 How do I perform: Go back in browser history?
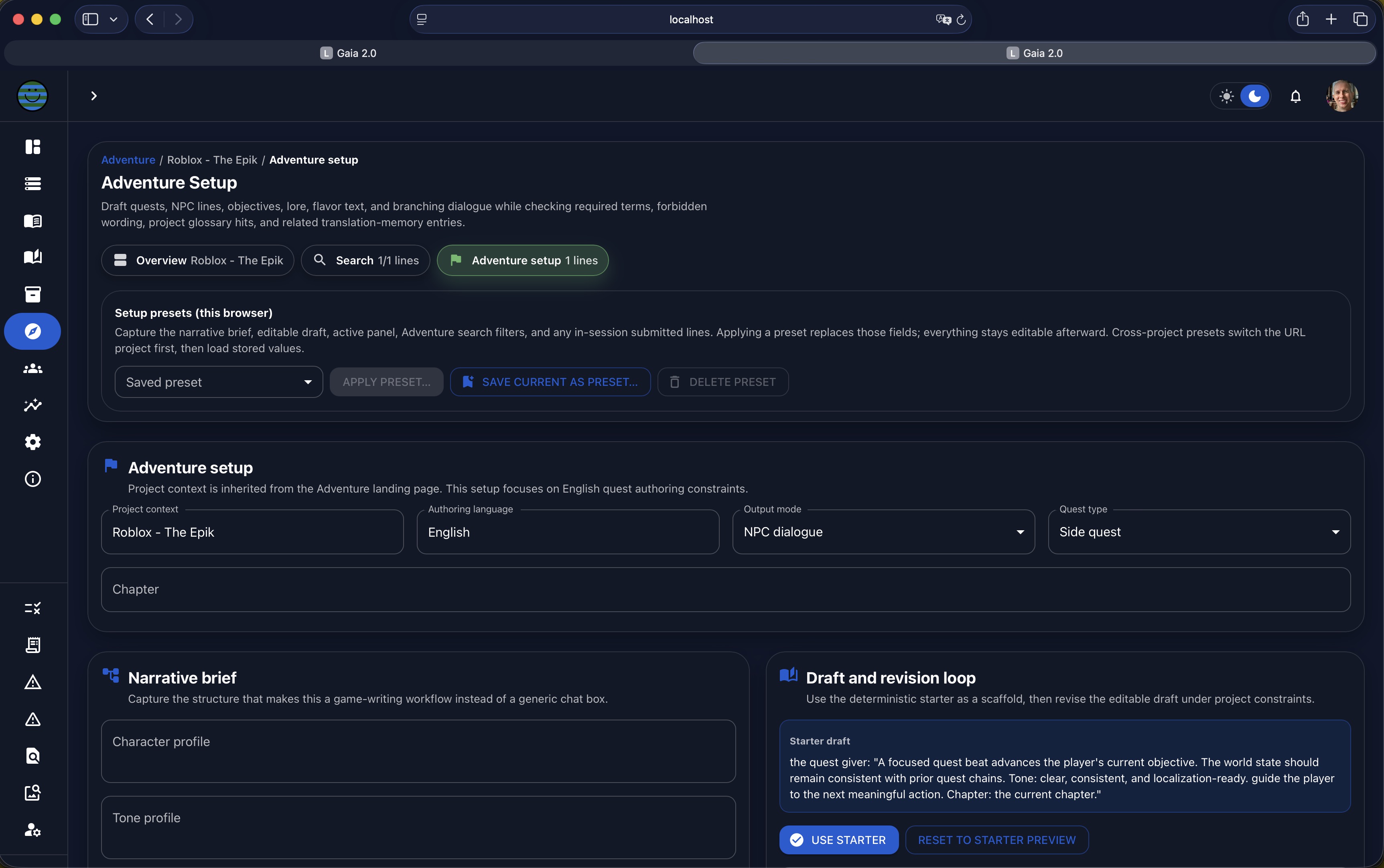tap(150, 20)
